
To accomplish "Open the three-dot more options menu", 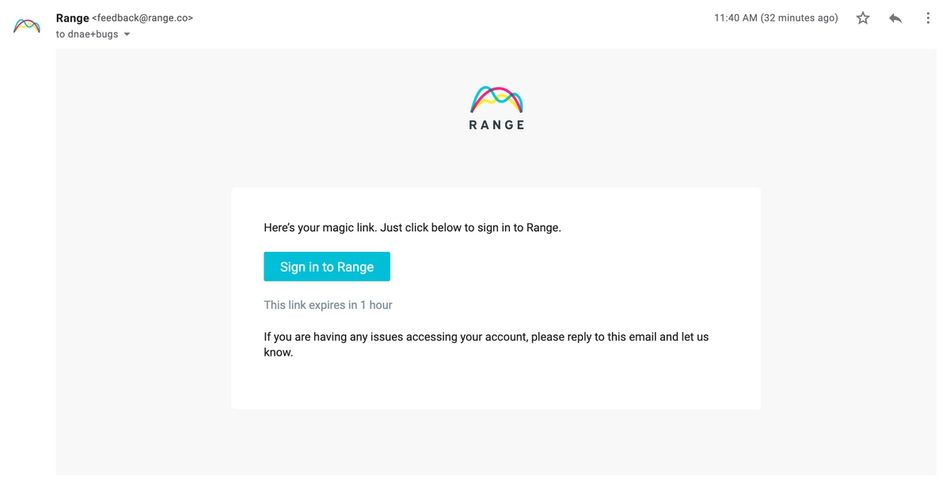I will coord(928,18).
